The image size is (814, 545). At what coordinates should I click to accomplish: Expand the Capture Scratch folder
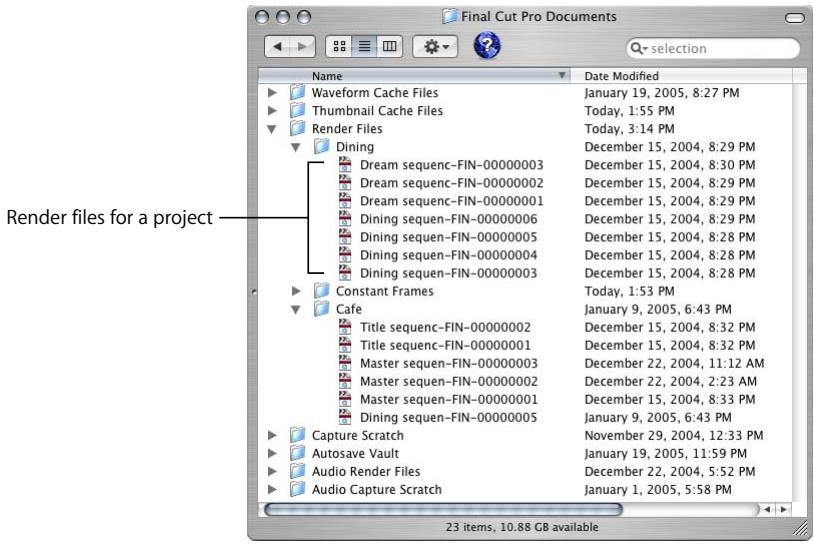272,435
